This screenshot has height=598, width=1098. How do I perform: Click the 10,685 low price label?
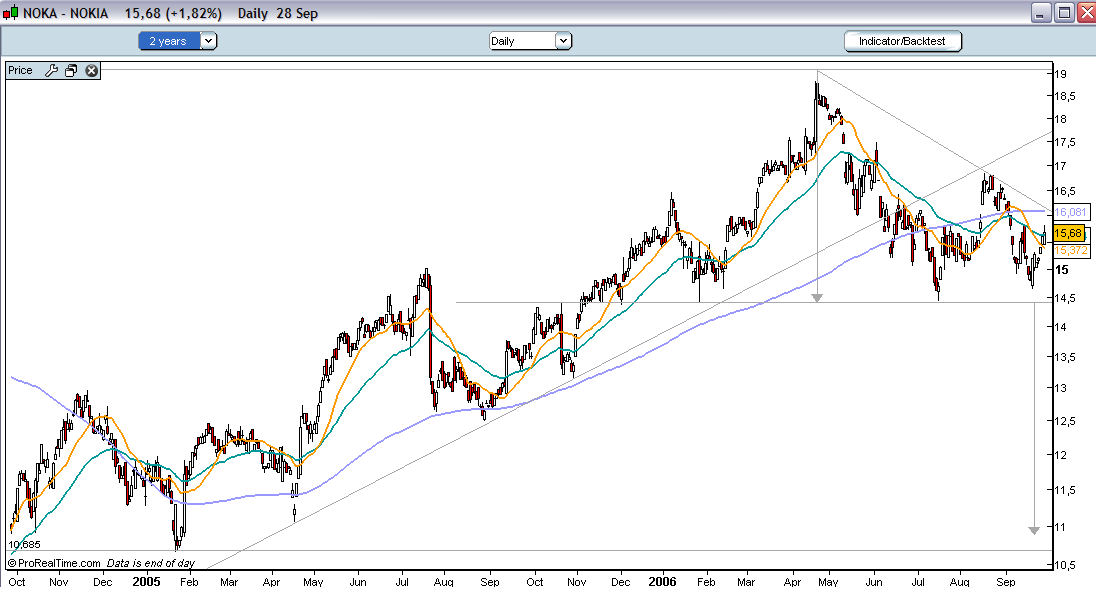25,545
